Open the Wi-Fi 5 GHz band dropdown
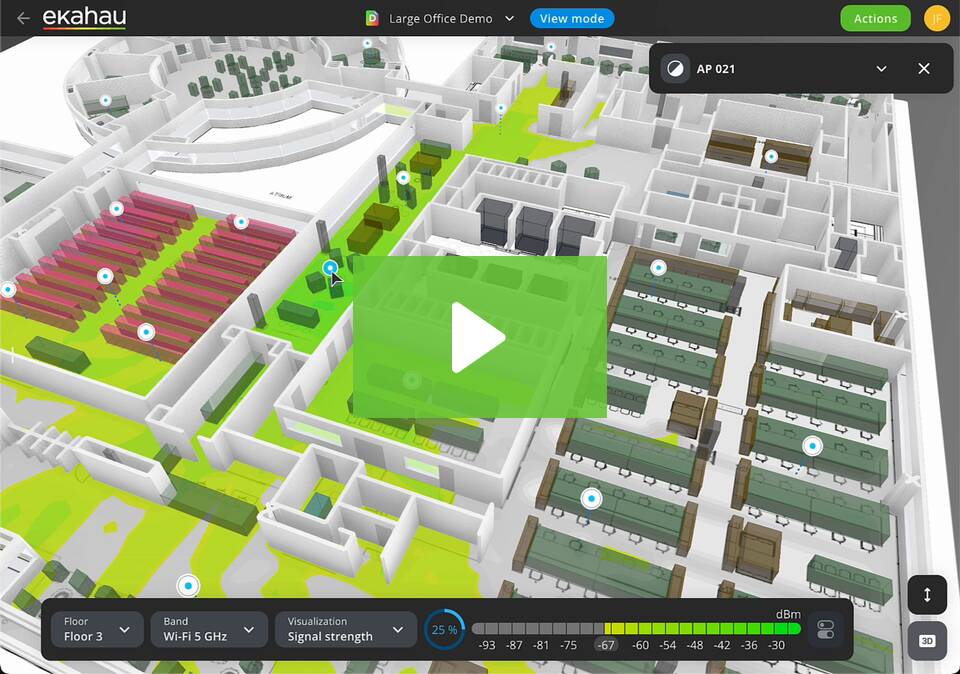 pos(209,629)
